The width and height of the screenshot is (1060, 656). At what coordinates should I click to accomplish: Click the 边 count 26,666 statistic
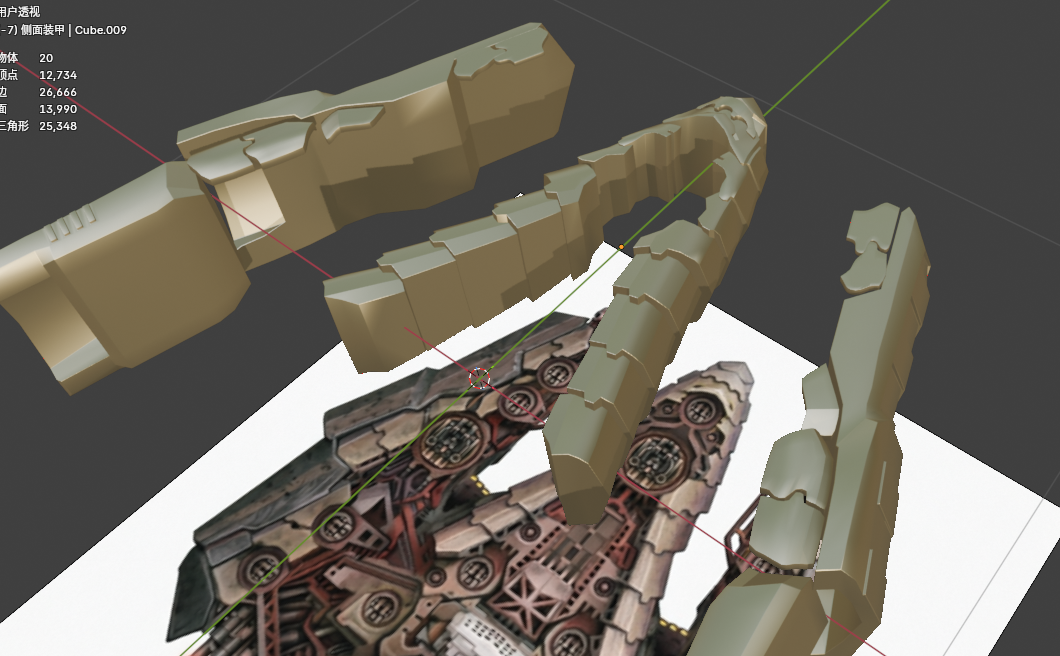pyautogui.click(x=58, y=92)
